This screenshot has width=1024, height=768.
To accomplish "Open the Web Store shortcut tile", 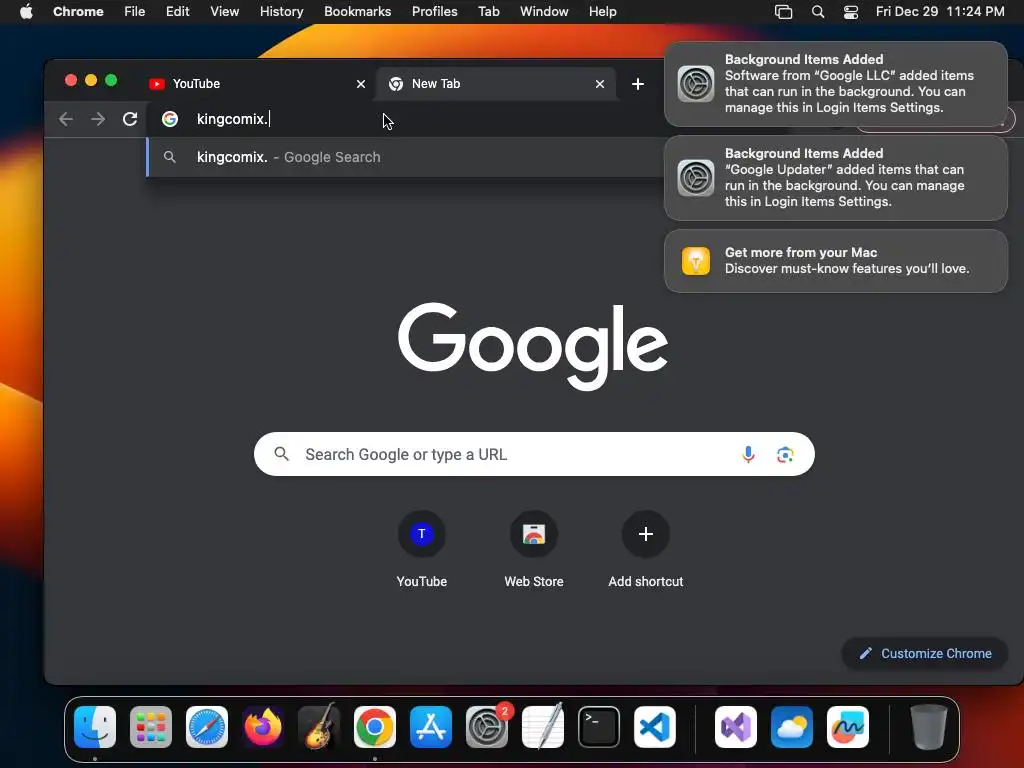I will pyautogui.click(x=534, y=550).
